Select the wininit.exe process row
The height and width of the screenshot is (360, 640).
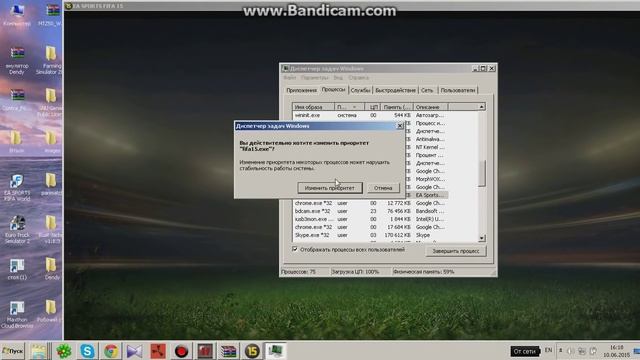pyautogui.click(x=369, y=116)
